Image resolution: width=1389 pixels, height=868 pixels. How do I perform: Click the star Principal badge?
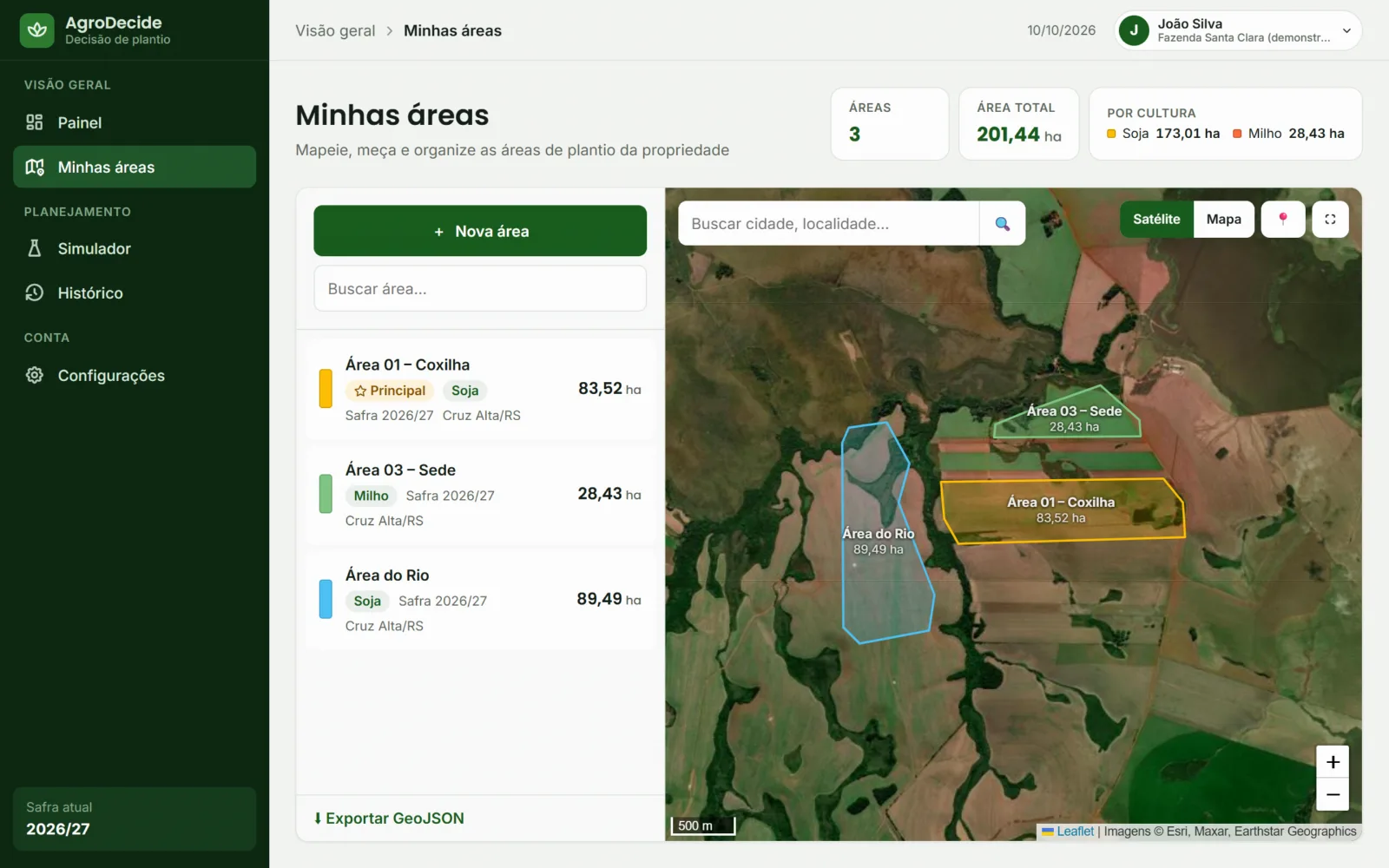(390, 391)
